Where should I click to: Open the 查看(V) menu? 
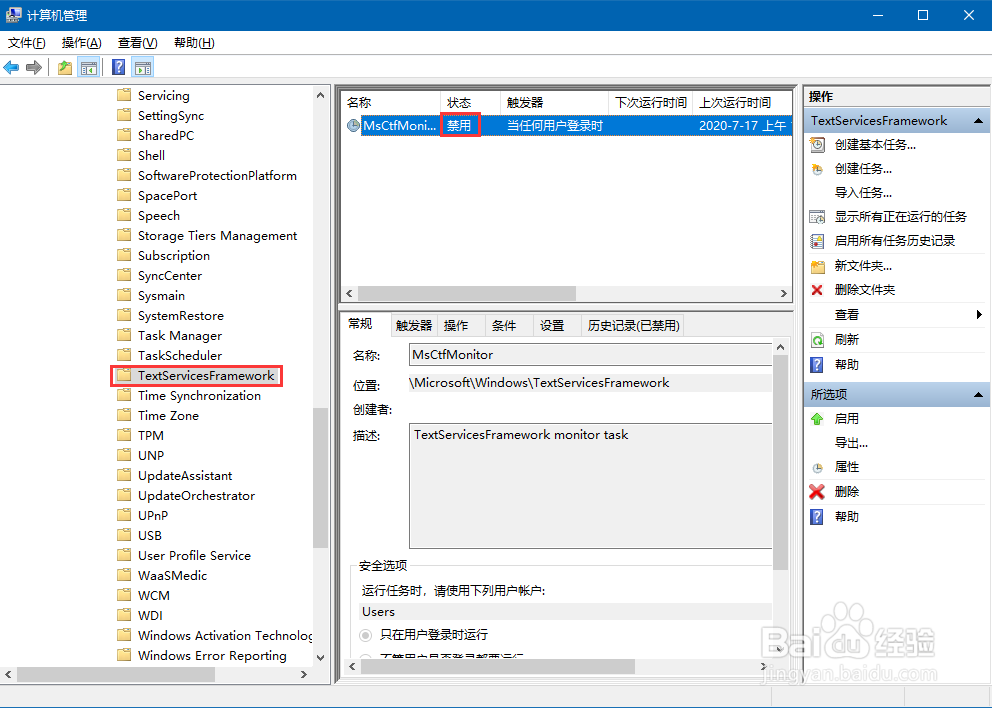(137, 42)
